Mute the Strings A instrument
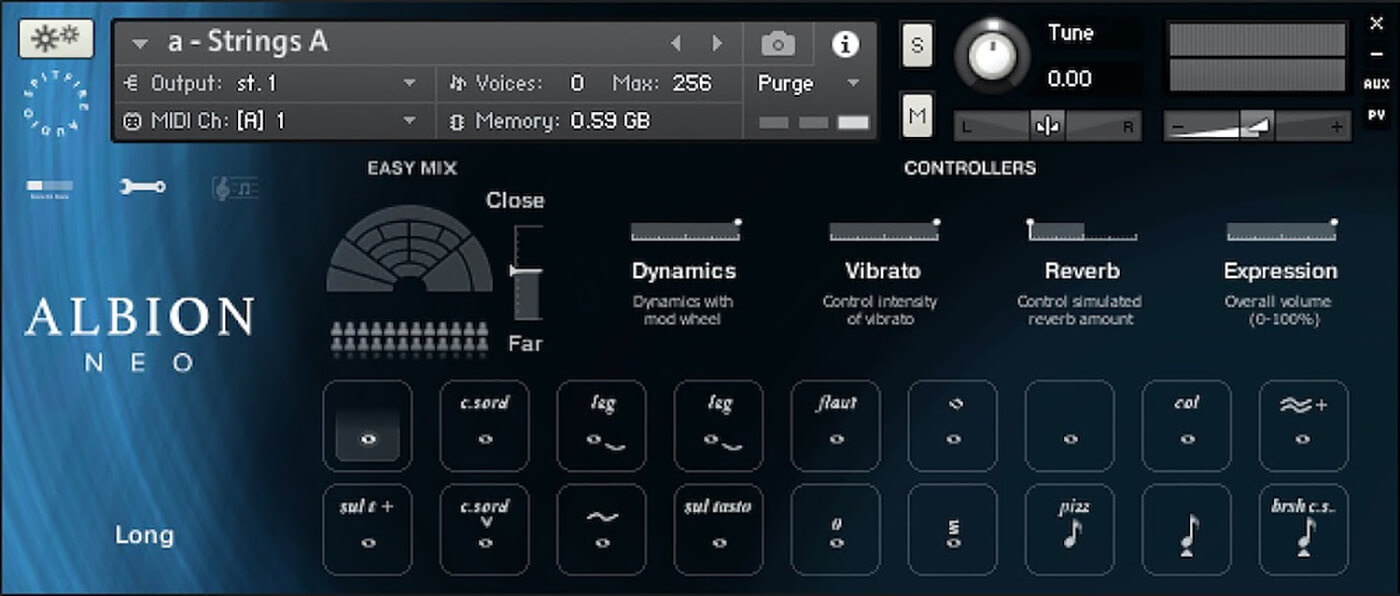Viewport: 1400px width, 596px height. pyautogui.click(x=916, y=116)
